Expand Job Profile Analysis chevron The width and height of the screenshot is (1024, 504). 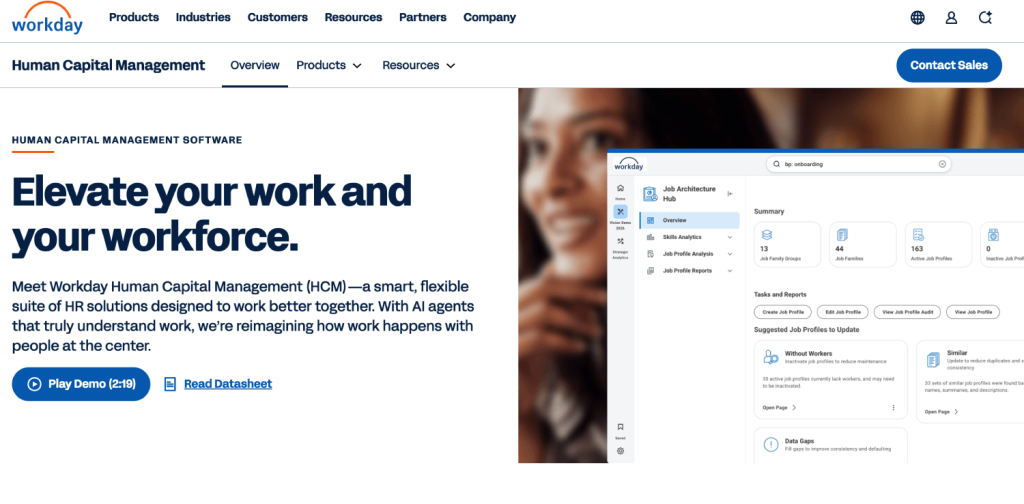click(x=730, y=254)
